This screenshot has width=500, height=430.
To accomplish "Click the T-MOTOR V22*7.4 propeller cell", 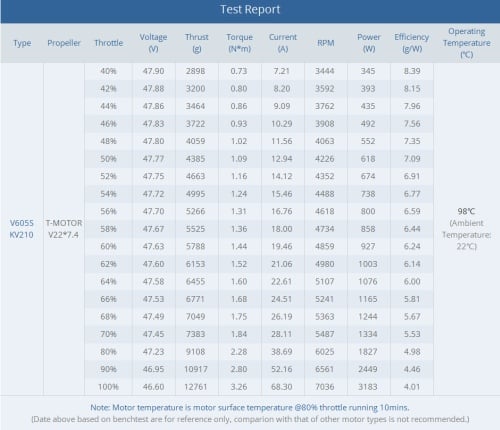I will click(64, 229).
